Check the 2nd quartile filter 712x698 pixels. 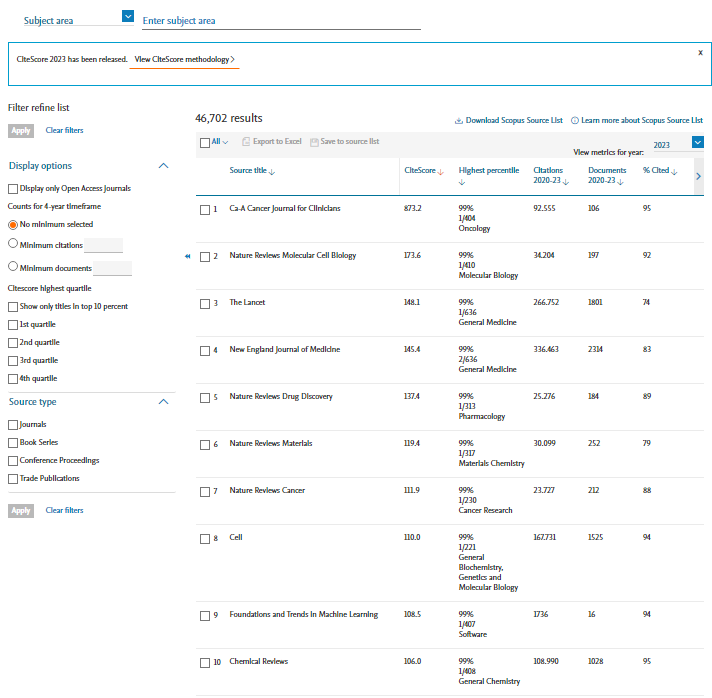13,343
